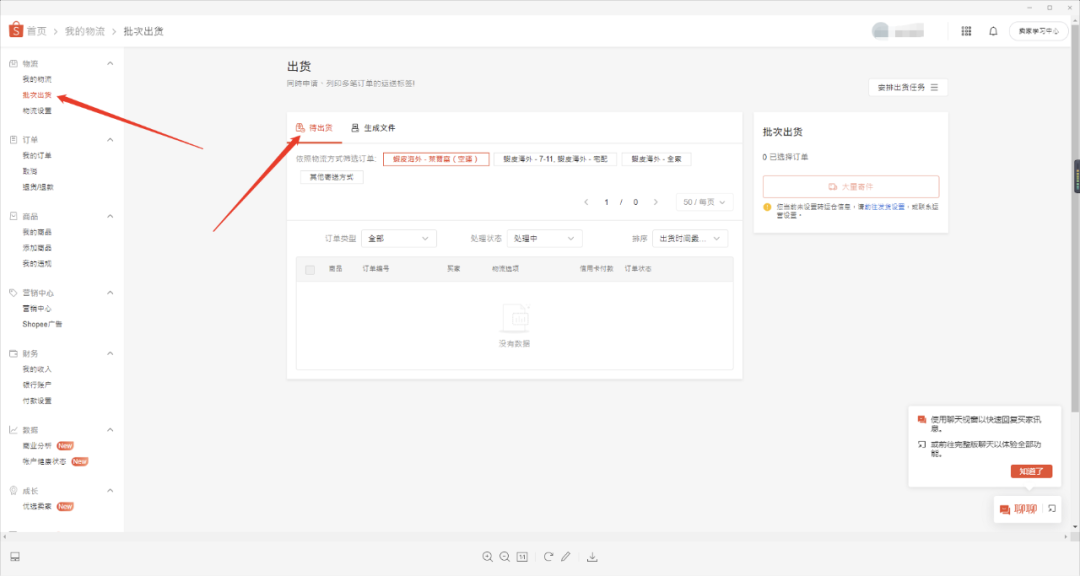Click the 卖家学习中心 button at top right
Image resolution: width=1080 pixels, height=576 pixels.
pos(1040,31)
